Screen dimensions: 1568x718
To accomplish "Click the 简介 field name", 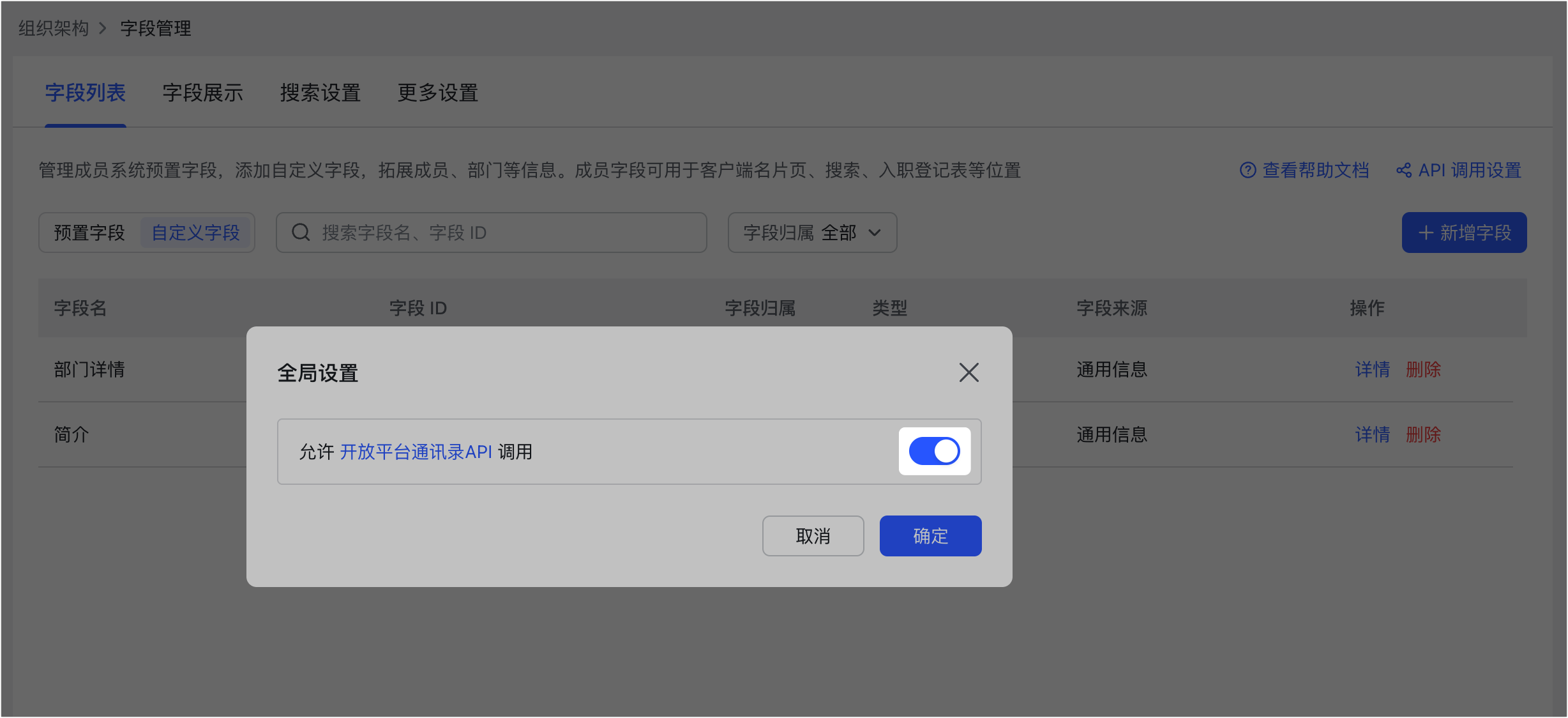I will (72, 434).
